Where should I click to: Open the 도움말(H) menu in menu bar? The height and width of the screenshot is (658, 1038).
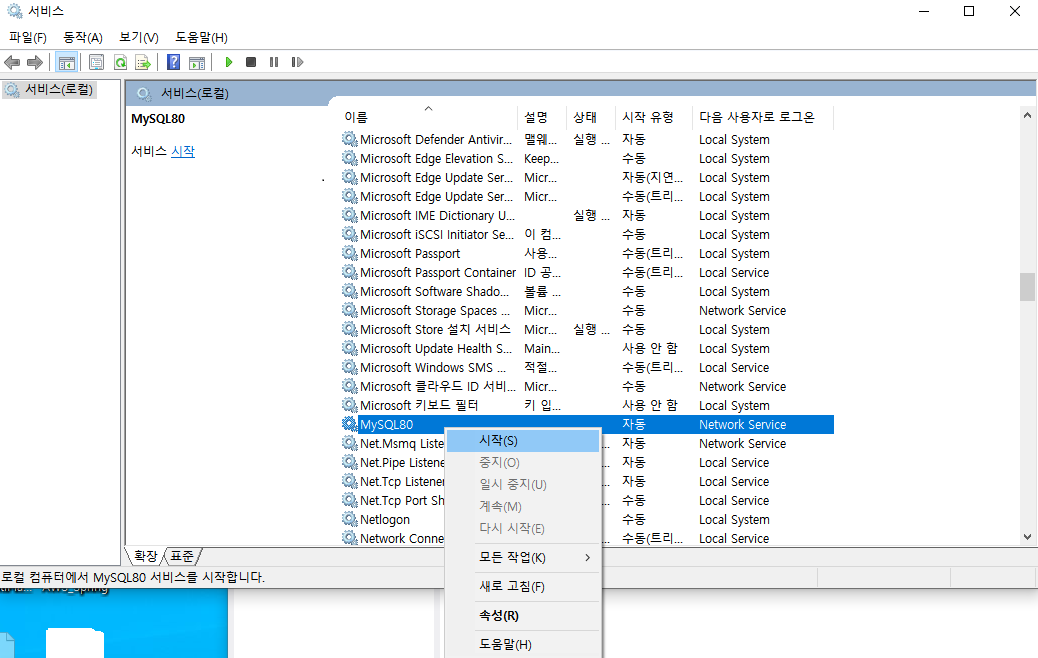click(x=201, y=38)
